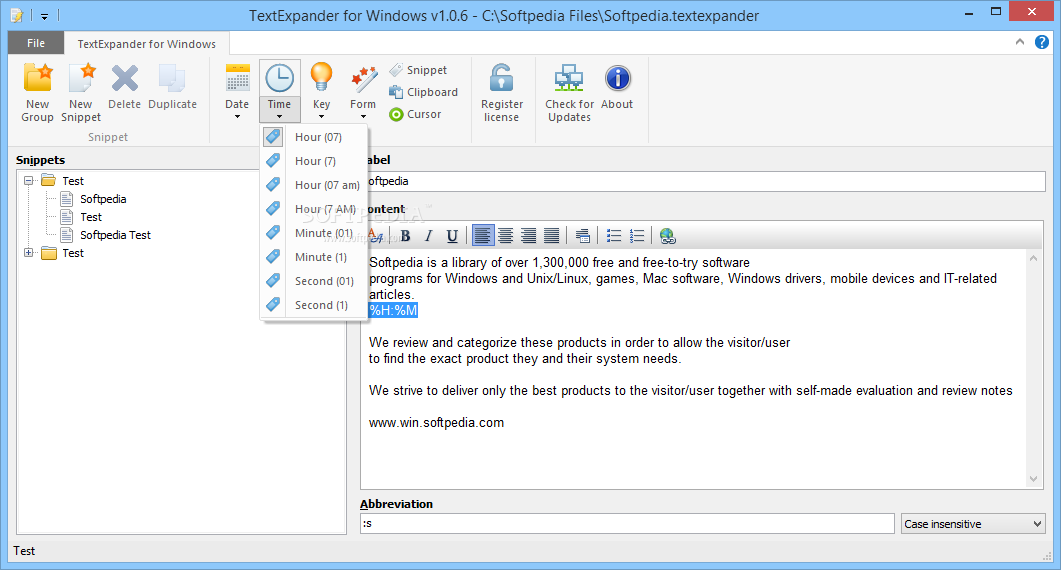The image size is (1061, 570).
Task: Select Hour (07 am) menu entry
Action: 314,185
